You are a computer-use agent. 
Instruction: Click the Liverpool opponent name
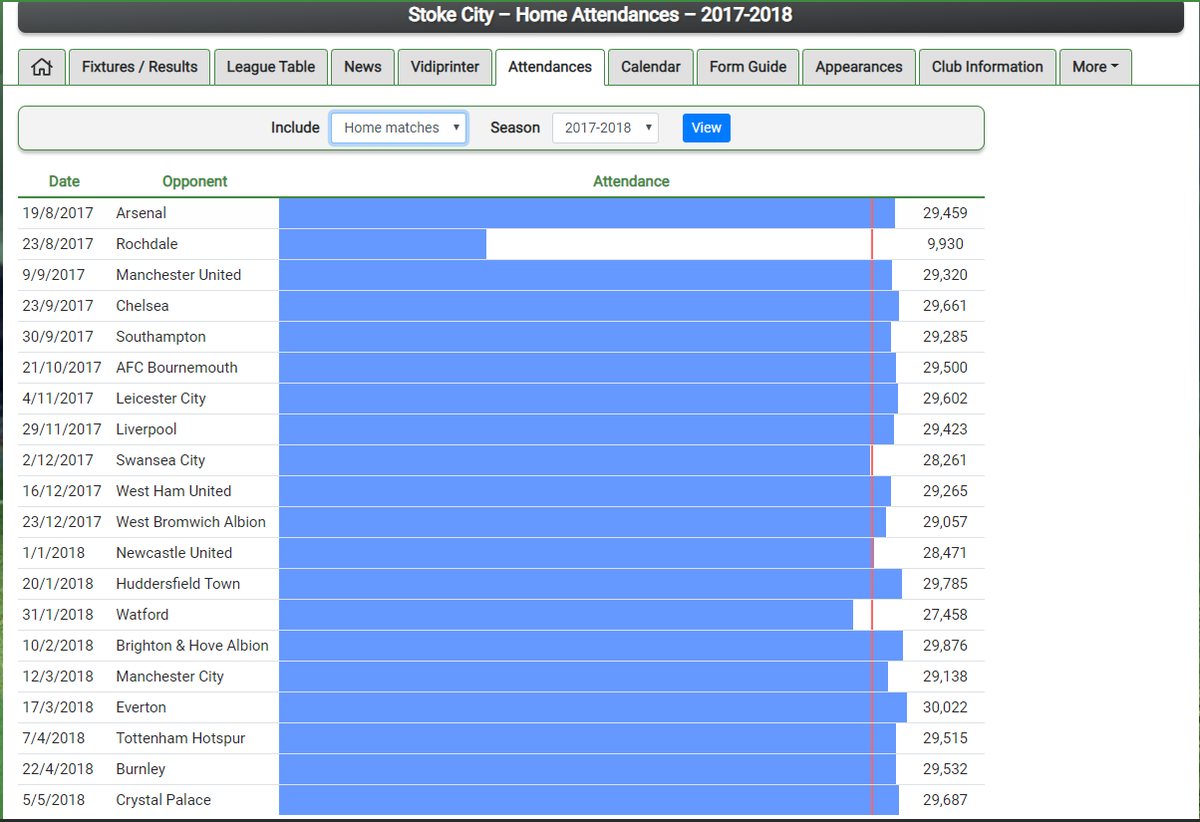[146, 429]
